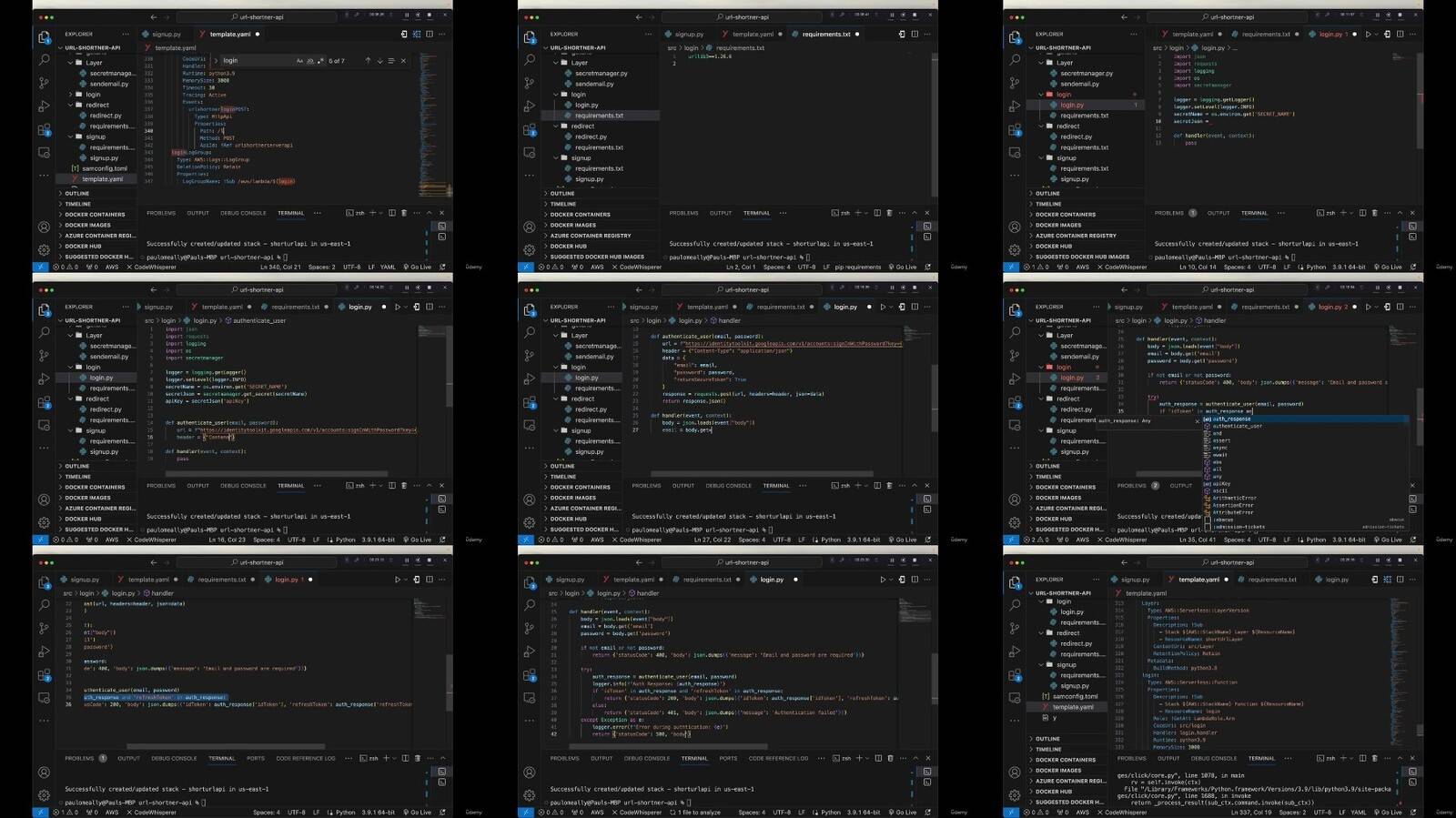Open DEBUG CONSOLE tab in 'Ln 16, Col 23' window
This screenshot has height=818, width=1456.
click(x=243, y=486)
